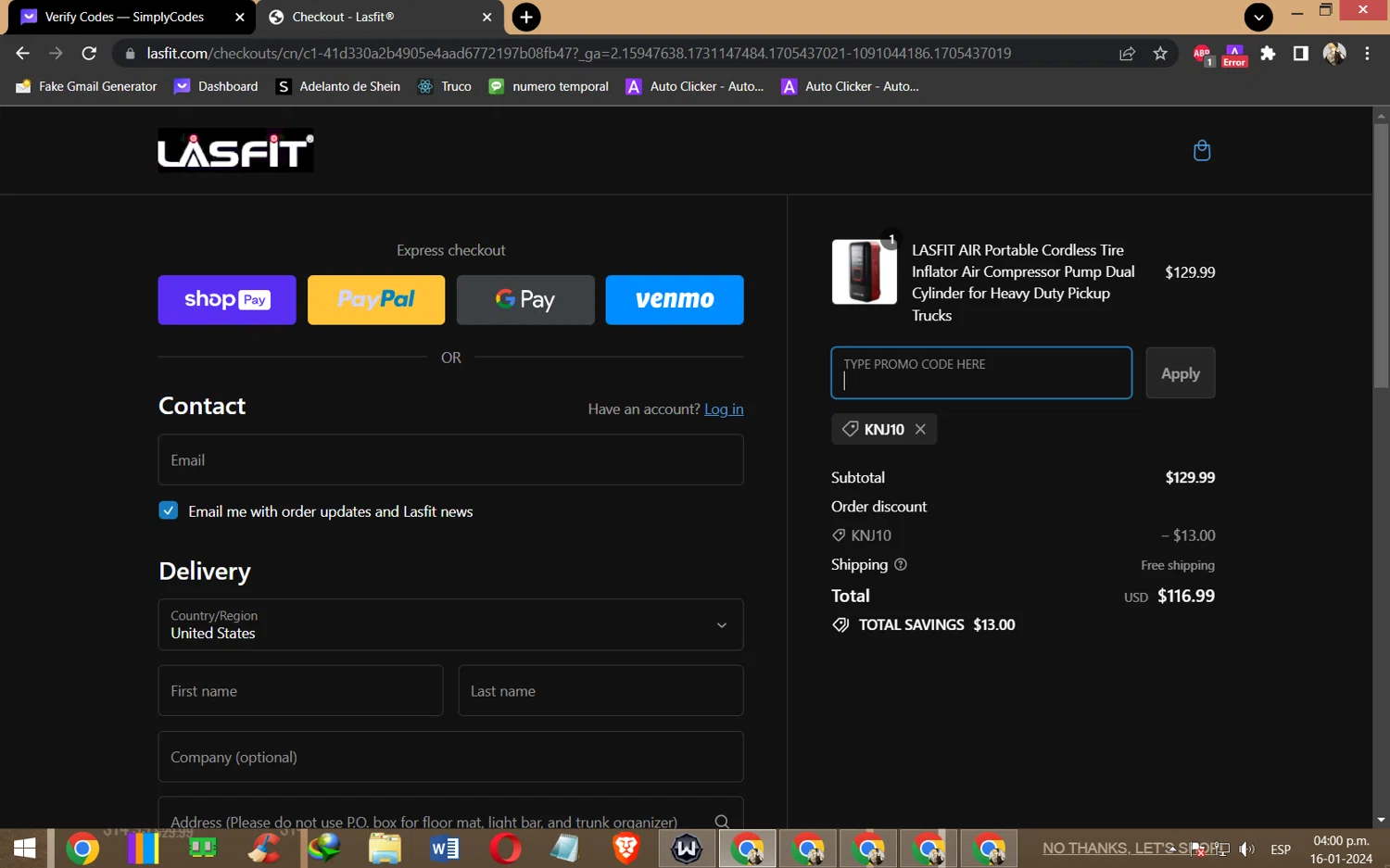The image size is (1390, 868).
Task: Open the Dashboard bookmark
Action: (216, 86)
